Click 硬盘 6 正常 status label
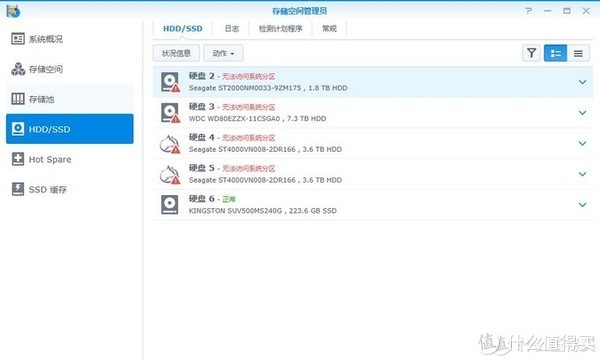This screenshot has width=600, height=360. (x=229, y=199)
